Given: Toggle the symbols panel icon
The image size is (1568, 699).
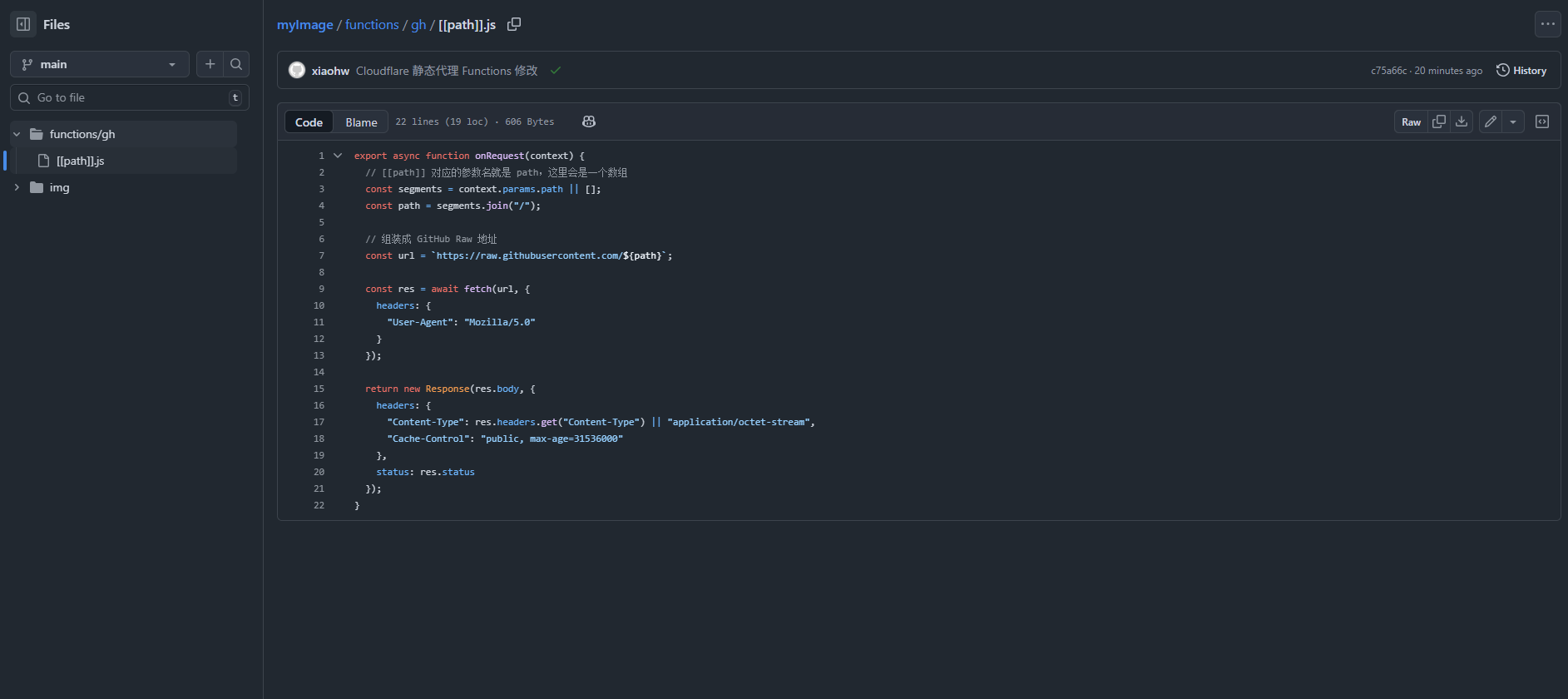Looking at the screenshot, I should (x=1542, y=121).
